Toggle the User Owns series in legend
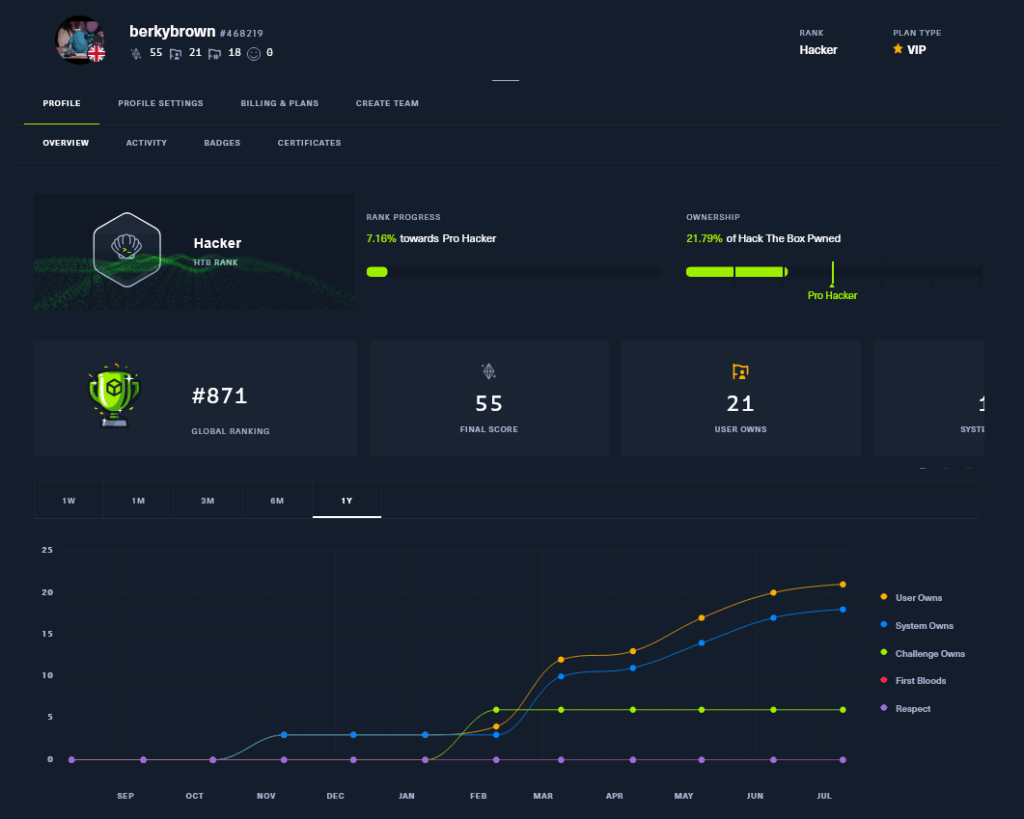Viewport: 1024px width, 819px height. (912, 598)
